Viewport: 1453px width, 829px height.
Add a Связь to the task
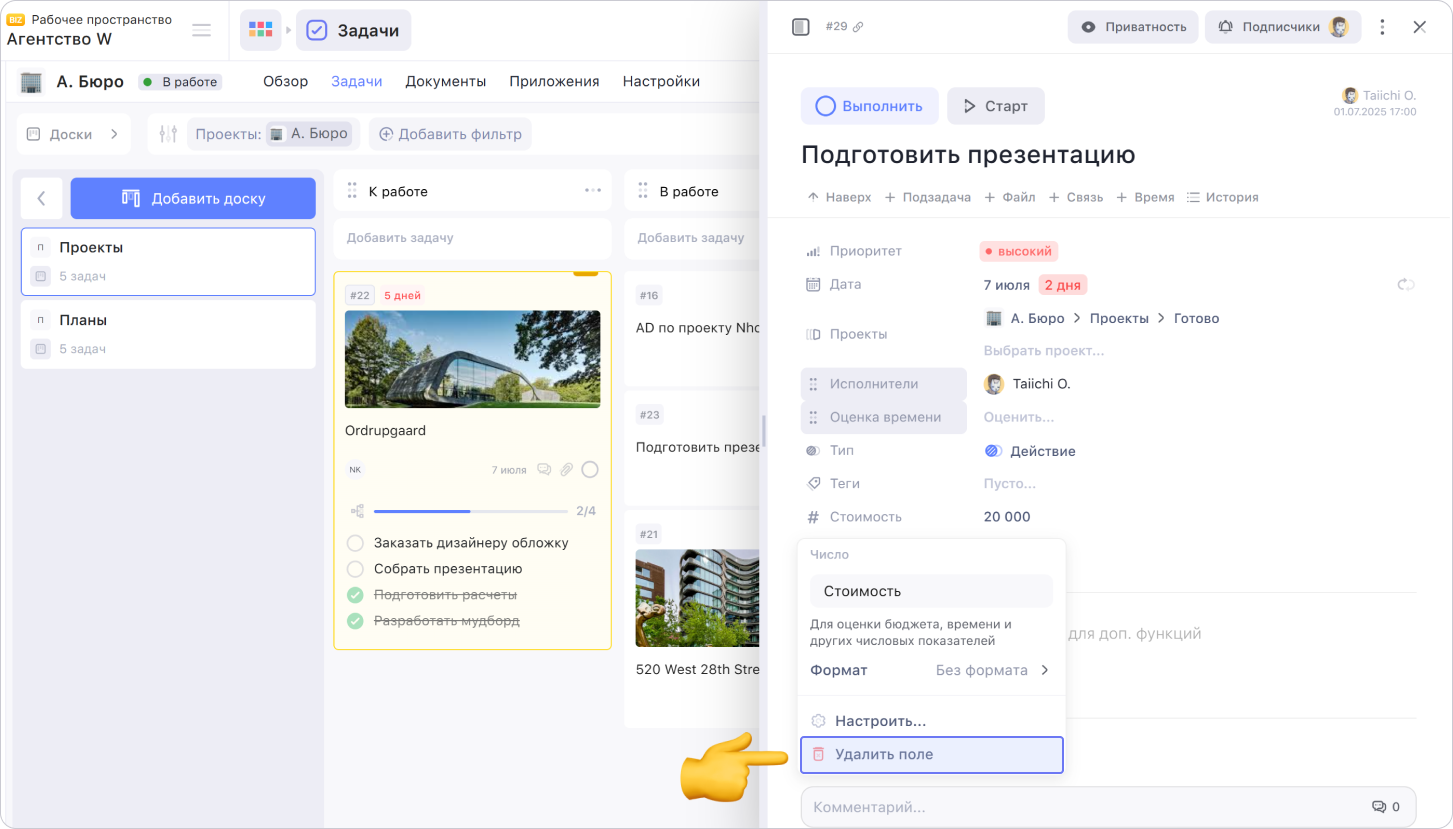pos(1076,197)
